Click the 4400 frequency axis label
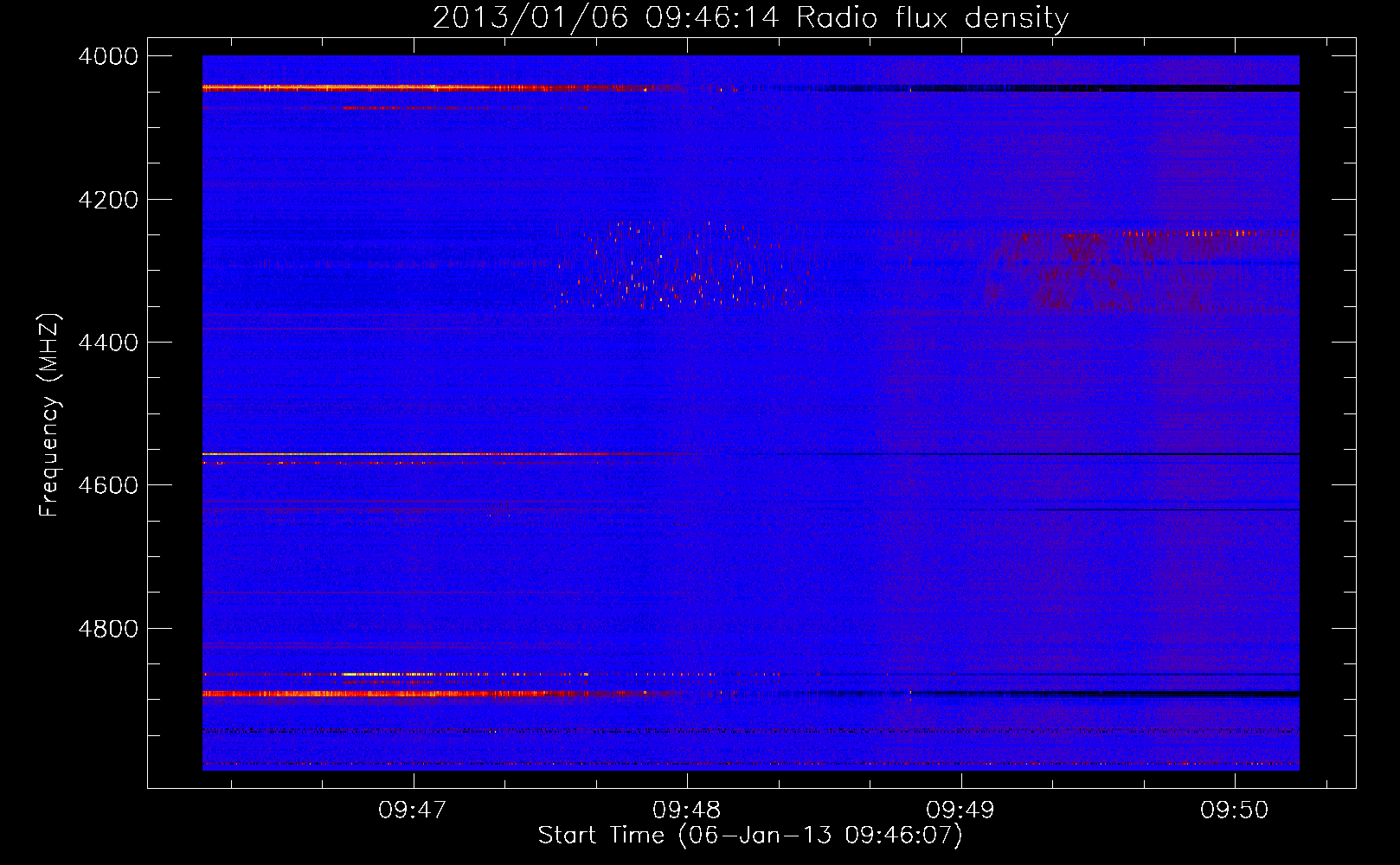This screenshot has width=1400, height=865. pyautogui.click(x=108, y=343)
